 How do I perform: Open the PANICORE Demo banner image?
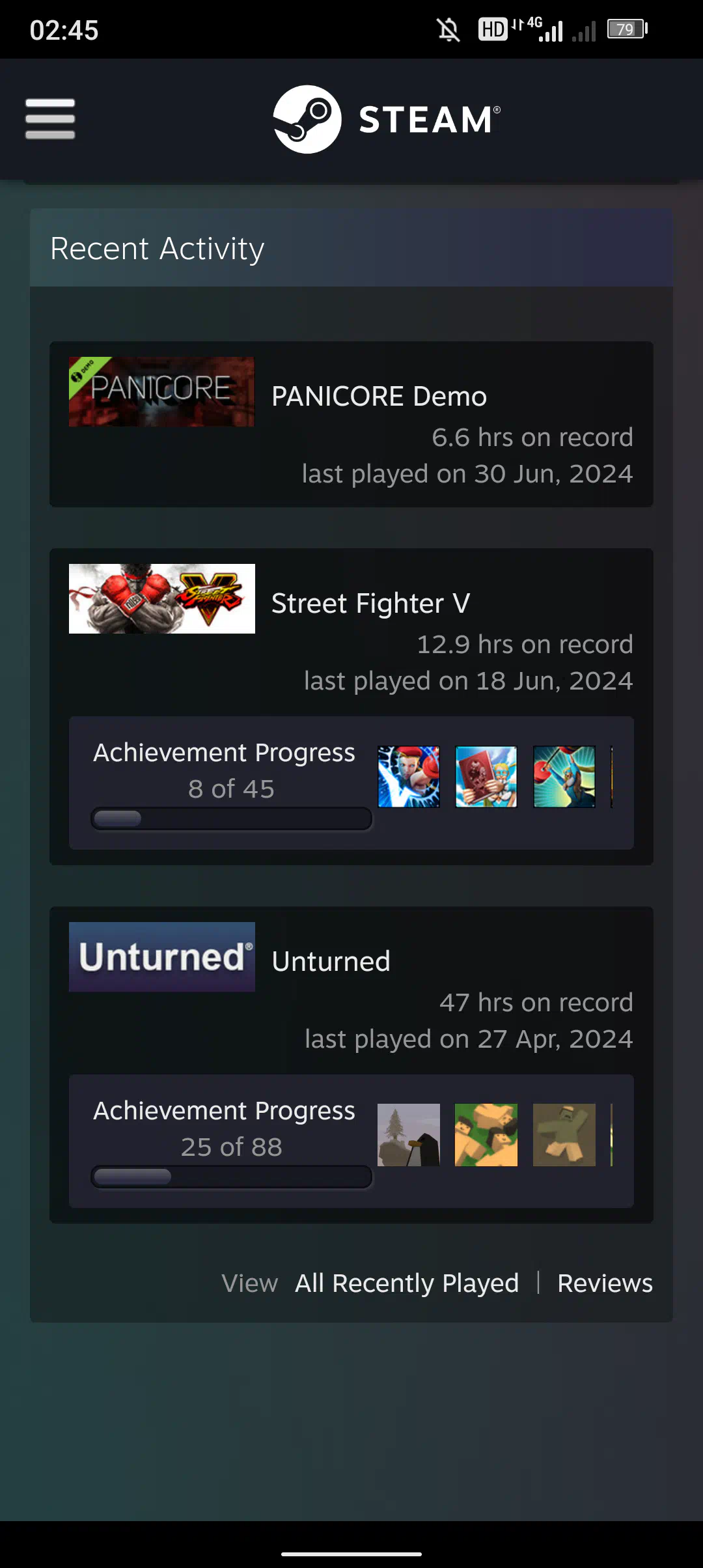(161, 391)
